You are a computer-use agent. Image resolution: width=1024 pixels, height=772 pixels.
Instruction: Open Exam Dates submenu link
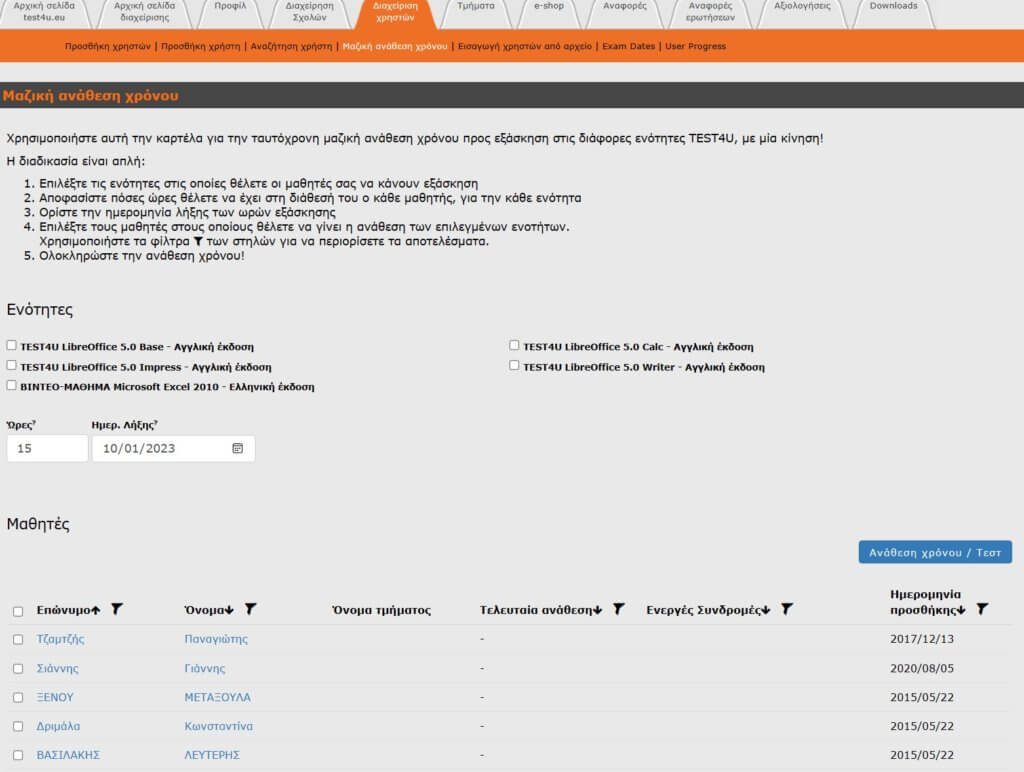[x=629, y=46]
